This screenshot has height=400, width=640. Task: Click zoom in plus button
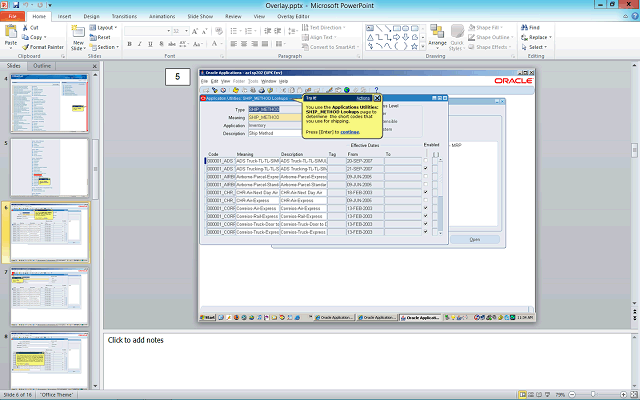623,395
